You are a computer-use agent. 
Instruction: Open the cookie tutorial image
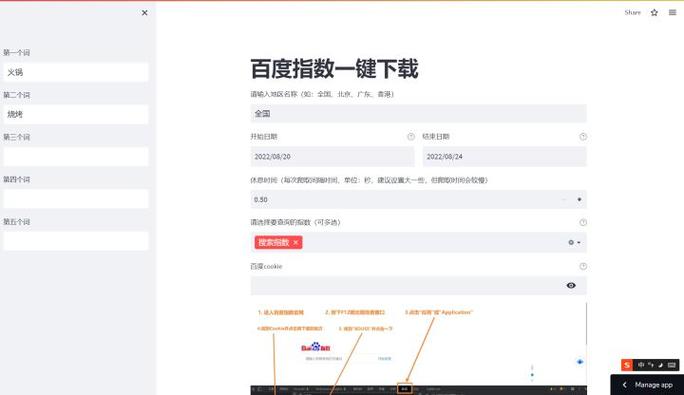(418, 348)
